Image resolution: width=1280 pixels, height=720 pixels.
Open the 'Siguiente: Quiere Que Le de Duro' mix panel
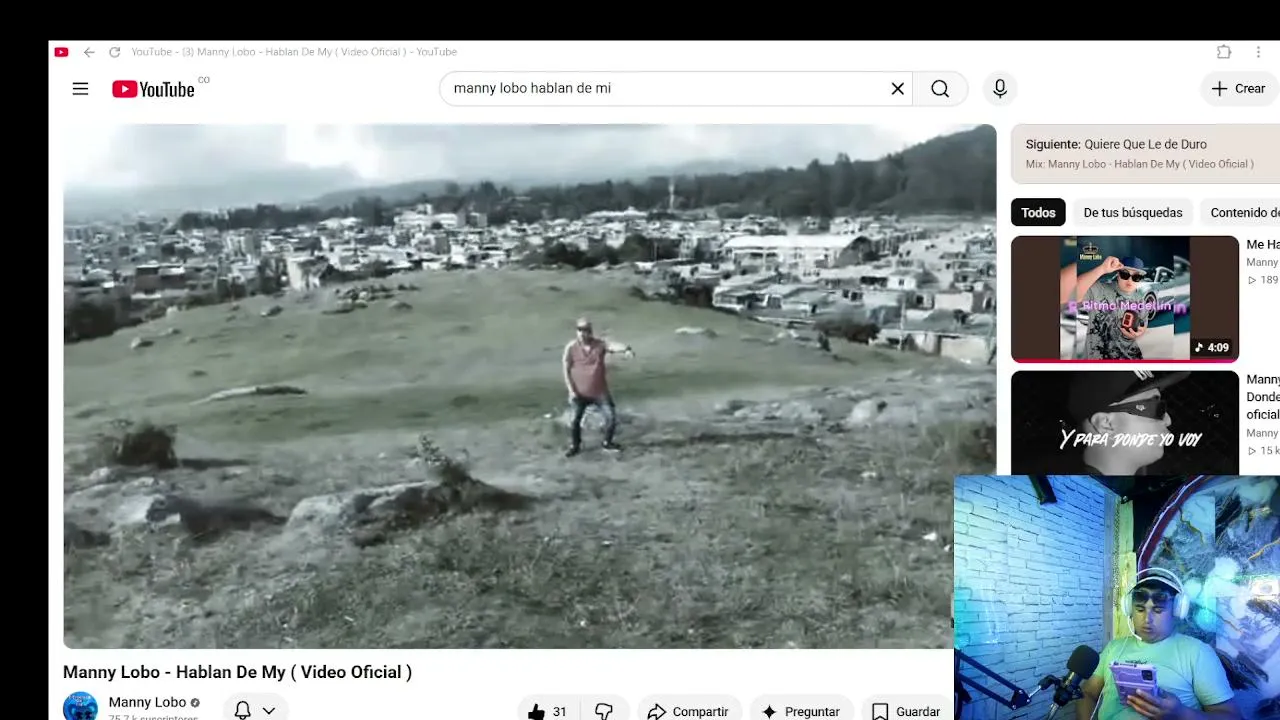pos(1145,154)
